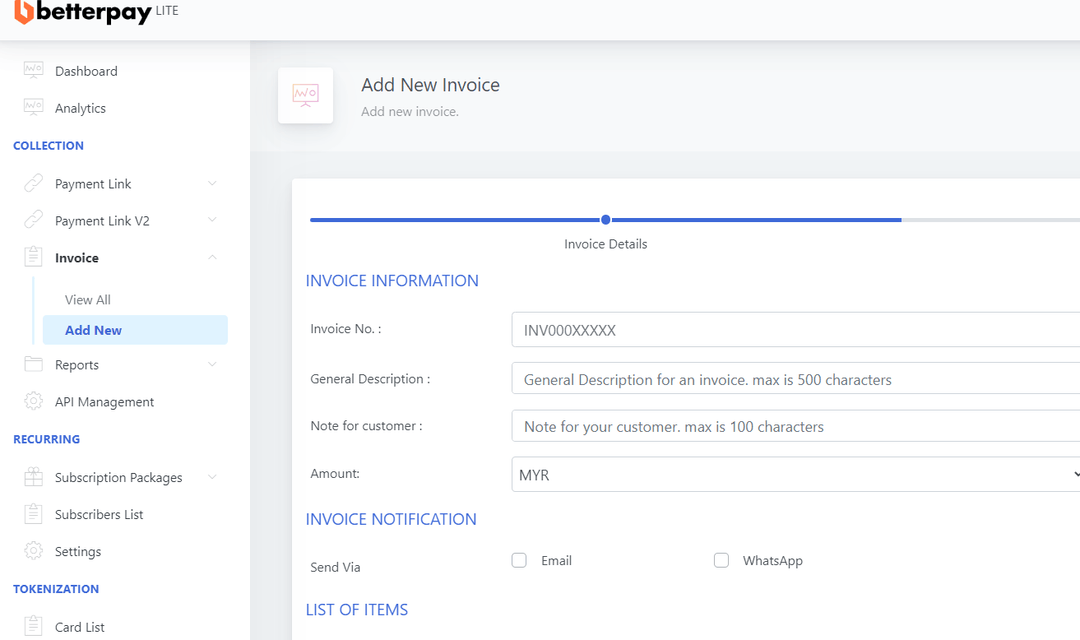The width and height of the screenshot is (1080, 640).
Task: Click the Card List icon under Tokenization
Action: pyautogui.click(x=31, y=626)
